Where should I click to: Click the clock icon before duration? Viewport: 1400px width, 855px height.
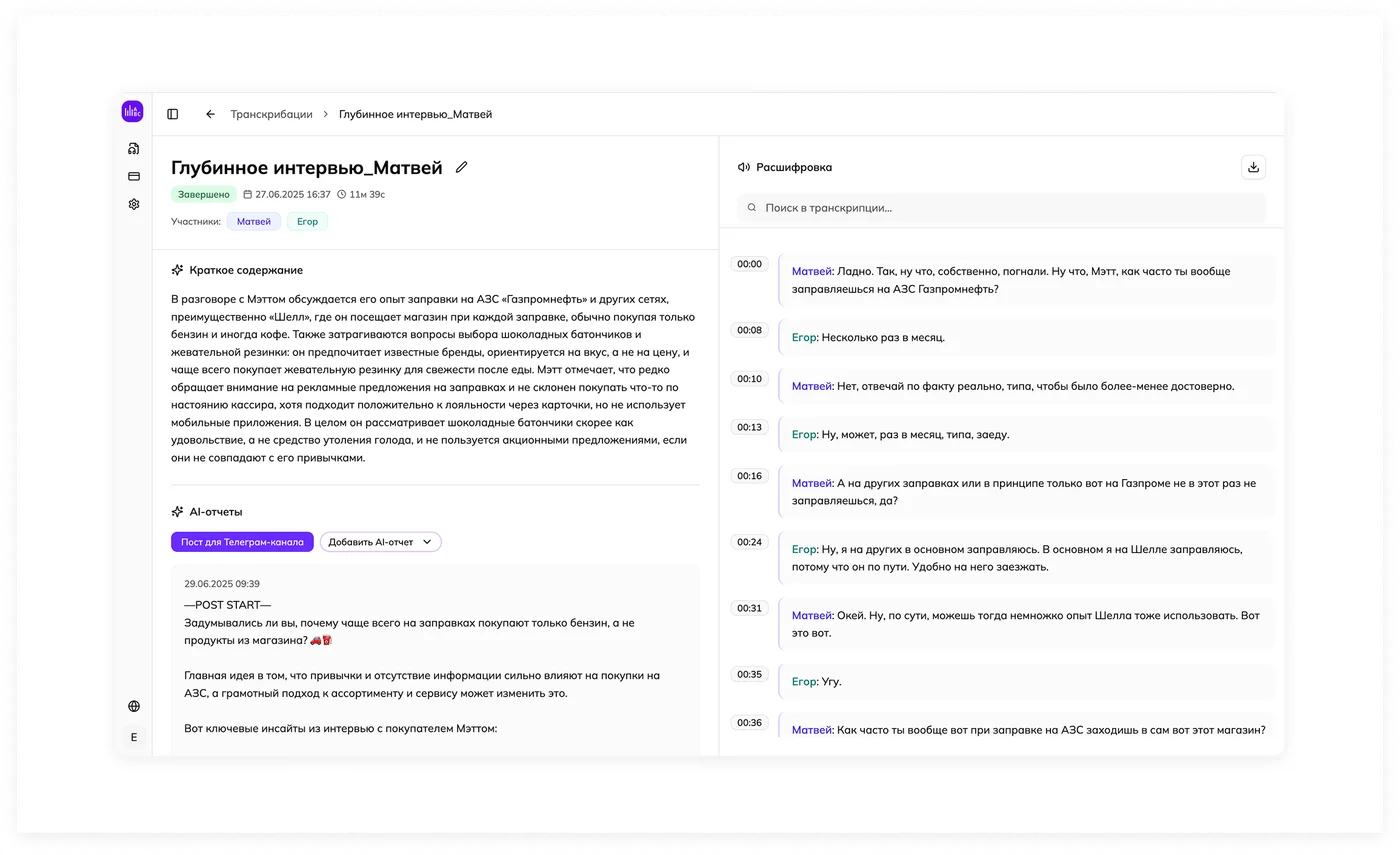click(x=342, y=194)
